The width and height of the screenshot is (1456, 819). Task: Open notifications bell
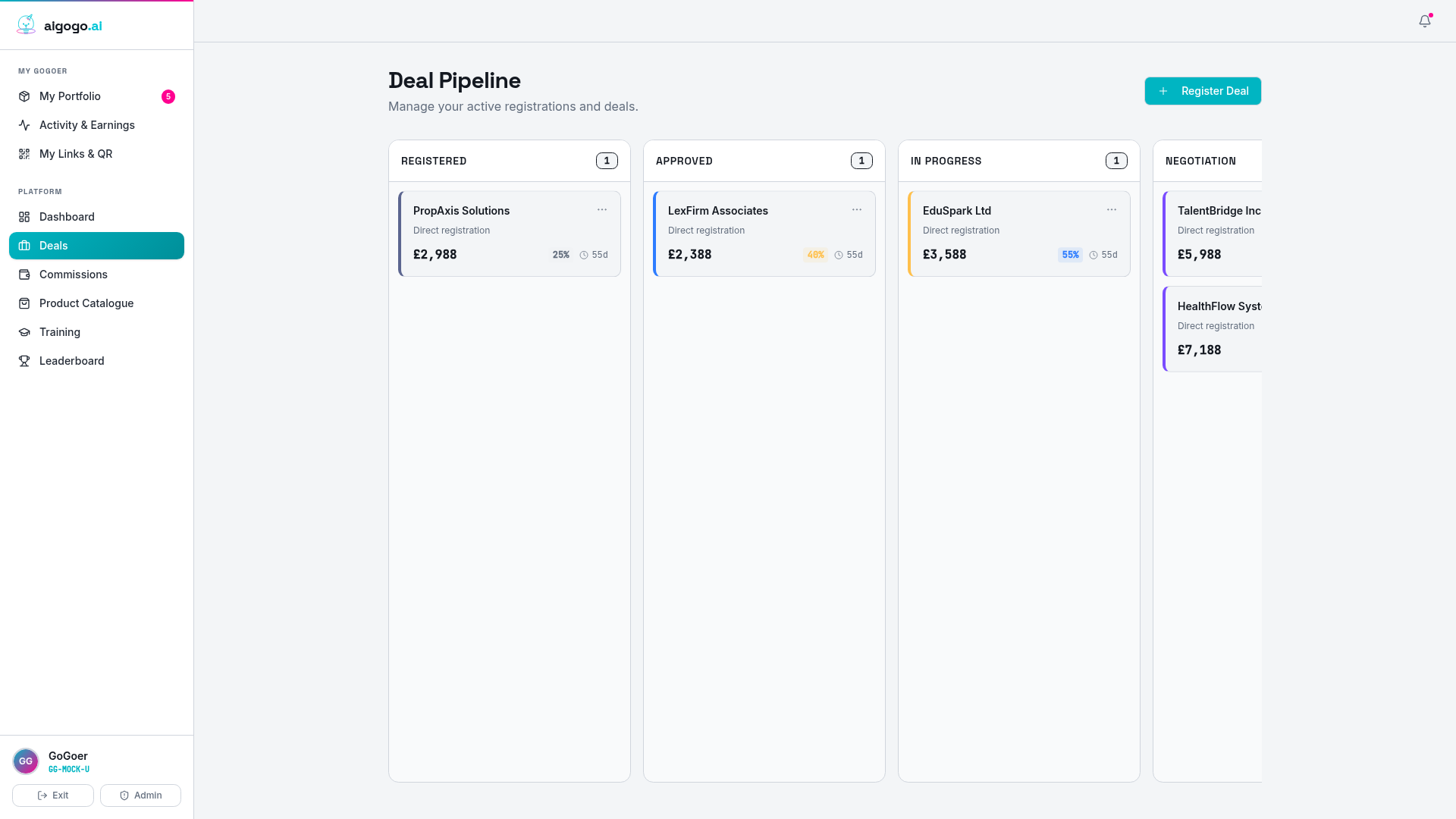click(1425, 21)
